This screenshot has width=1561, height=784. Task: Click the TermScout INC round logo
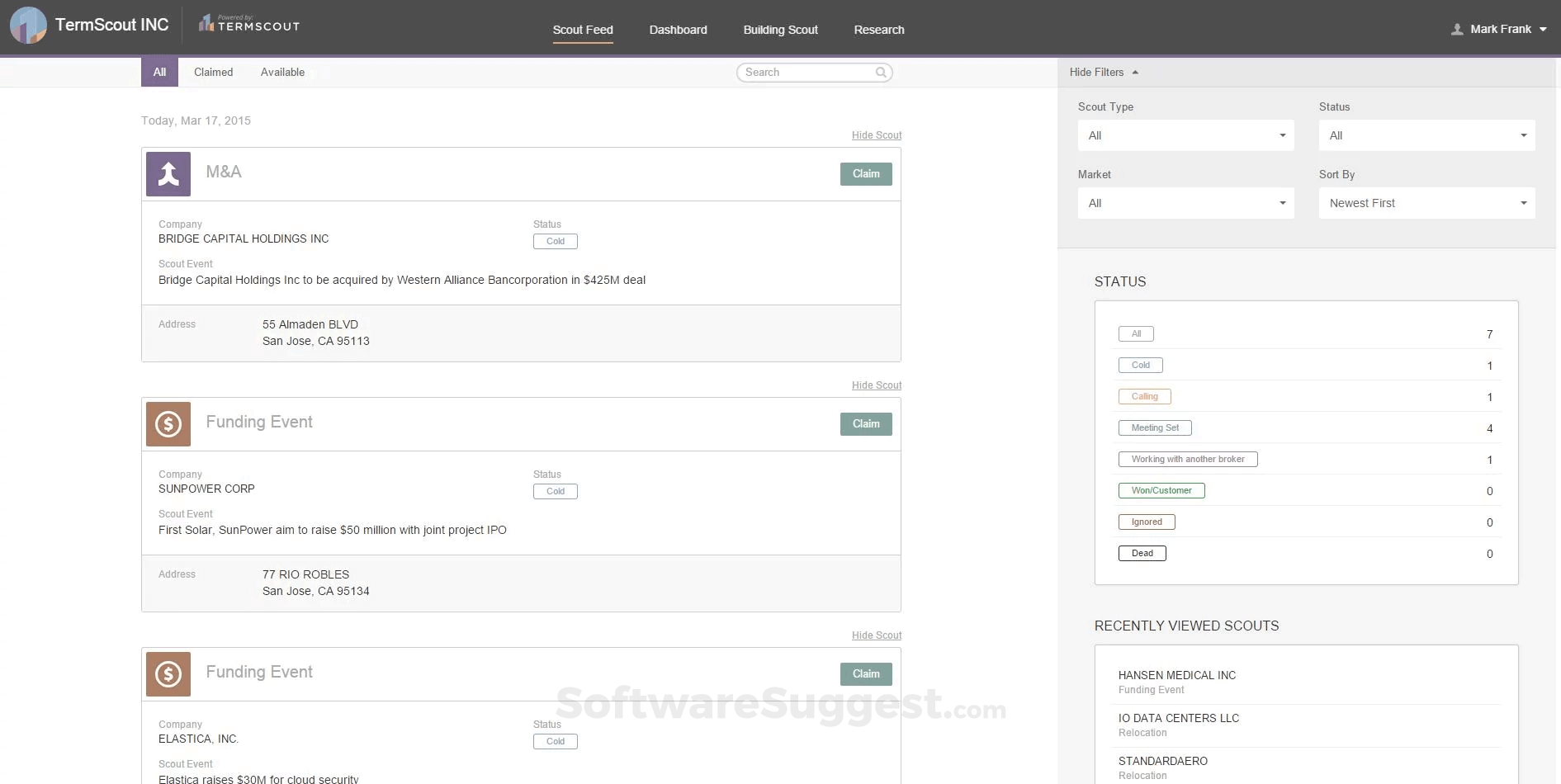pyautogui.click(x=28, y=26)
